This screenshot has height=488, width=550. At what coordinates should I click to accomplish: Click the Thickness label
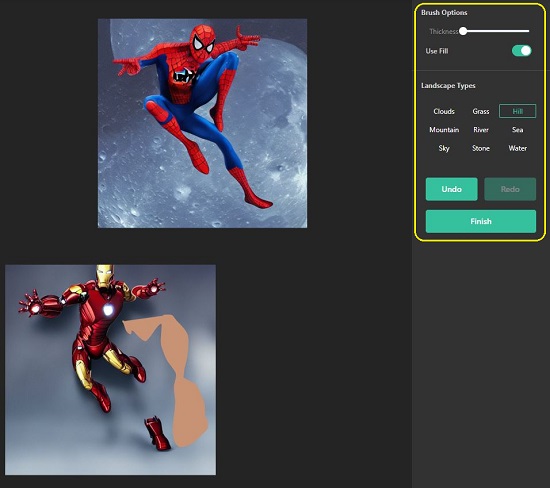(443, 32)
